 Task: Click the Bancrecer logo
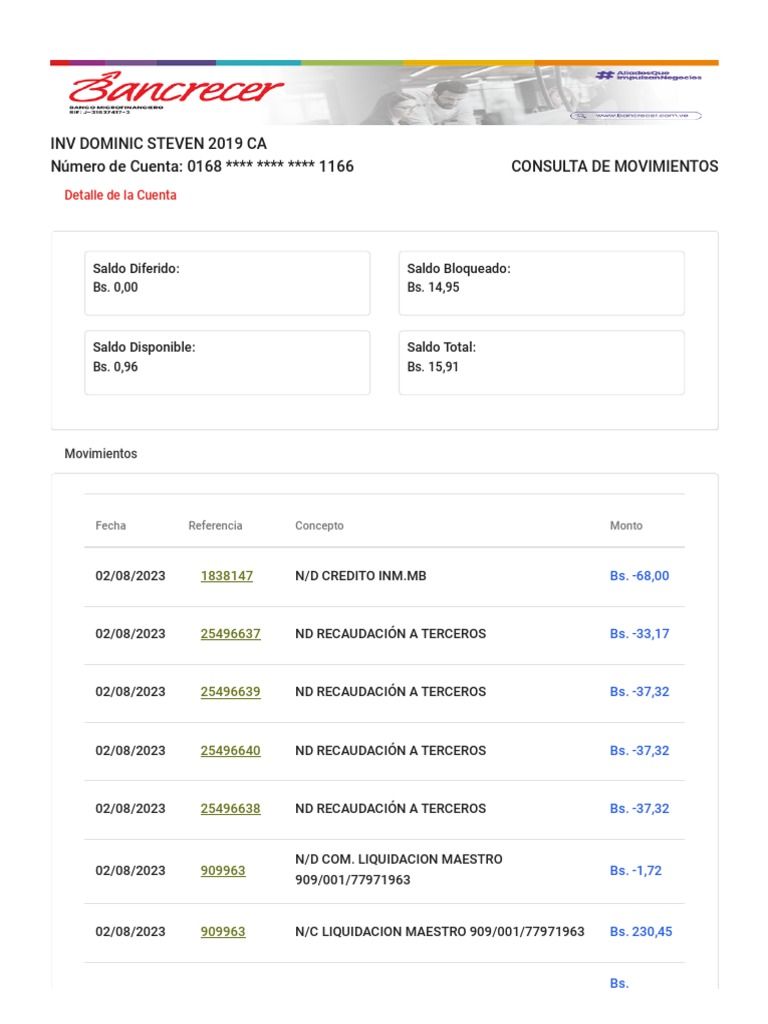pyautogui.click(x=175, y=91)
